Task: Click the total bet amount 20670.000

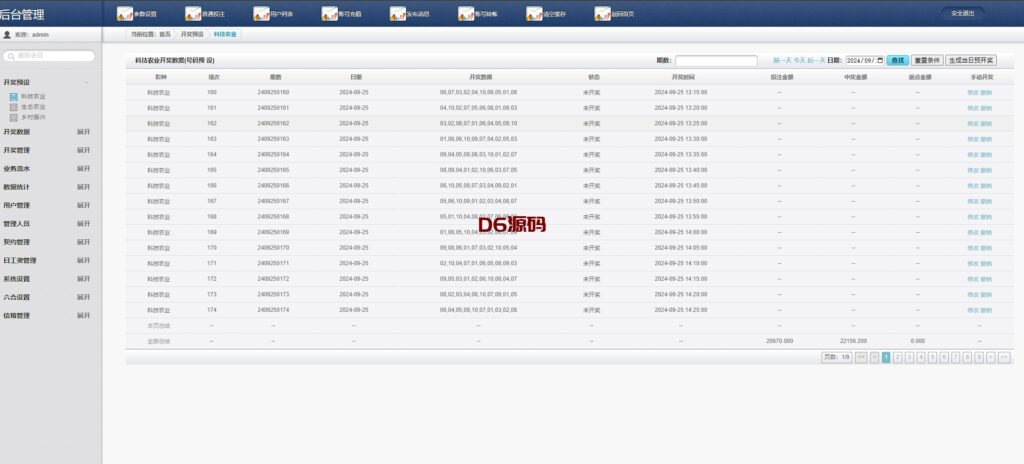Action: tap(780, 341)
